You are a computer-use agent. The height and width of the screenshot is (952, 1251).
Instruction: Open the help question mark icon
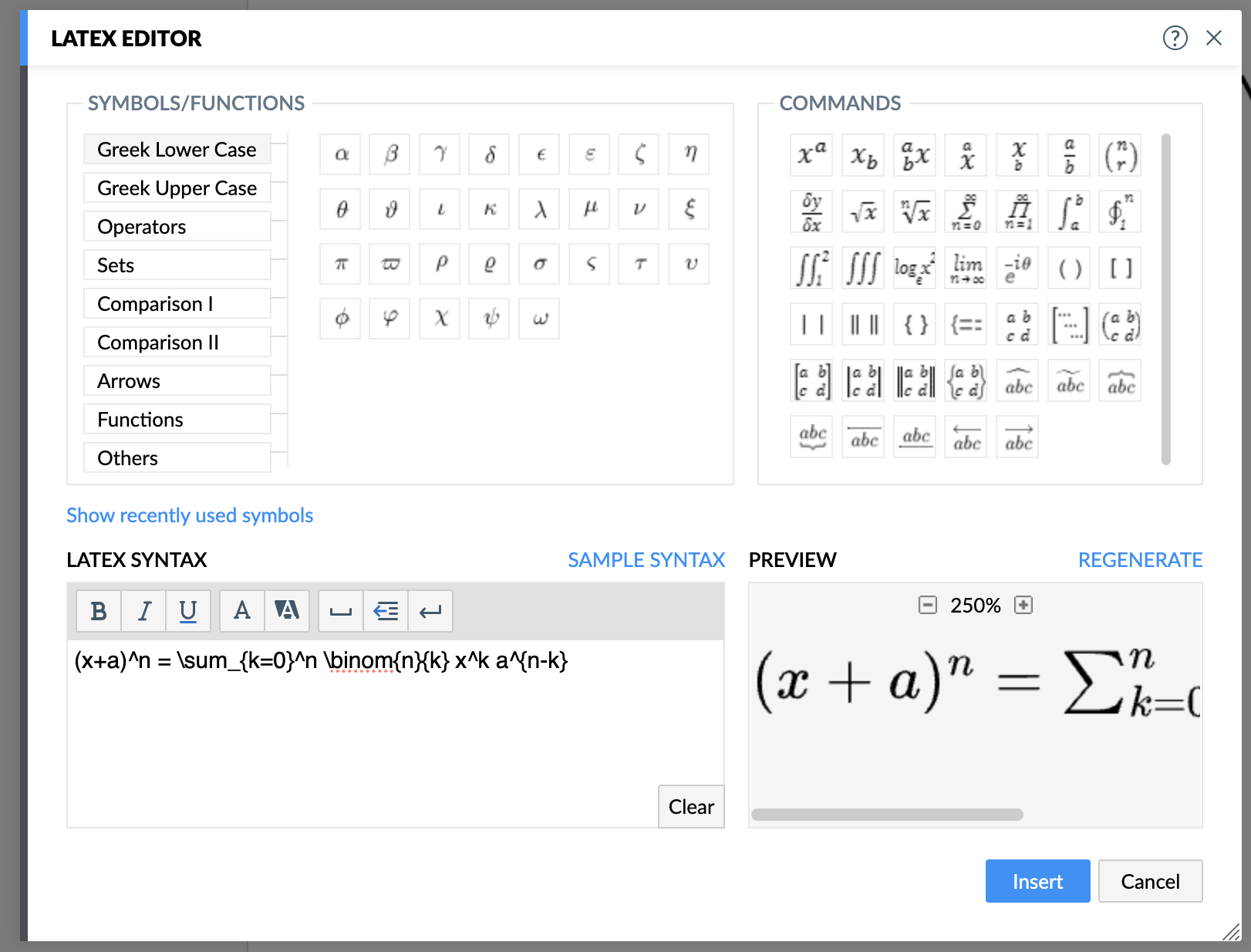1175,38
